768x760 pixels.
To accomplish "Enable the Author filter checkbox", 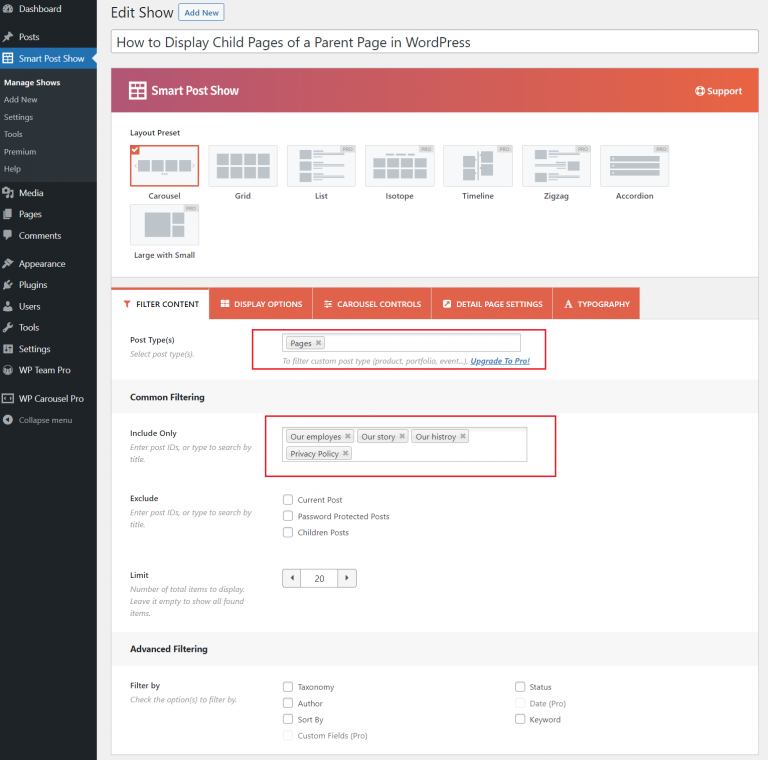I will point(288,703).
